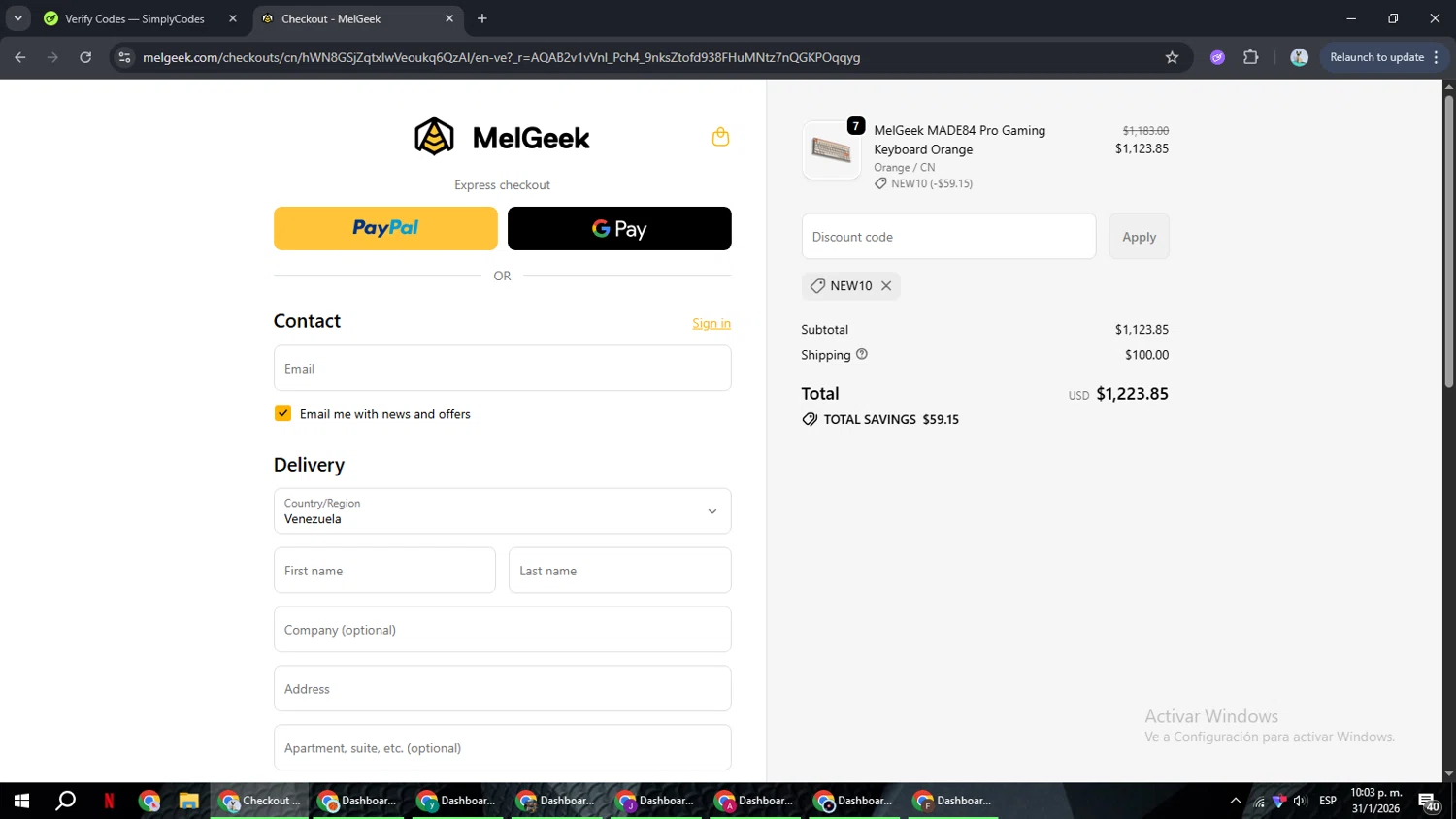Click the keyboard product thumbnail
This screenshot has height=819, width=1456.
[x=831, y=150]
